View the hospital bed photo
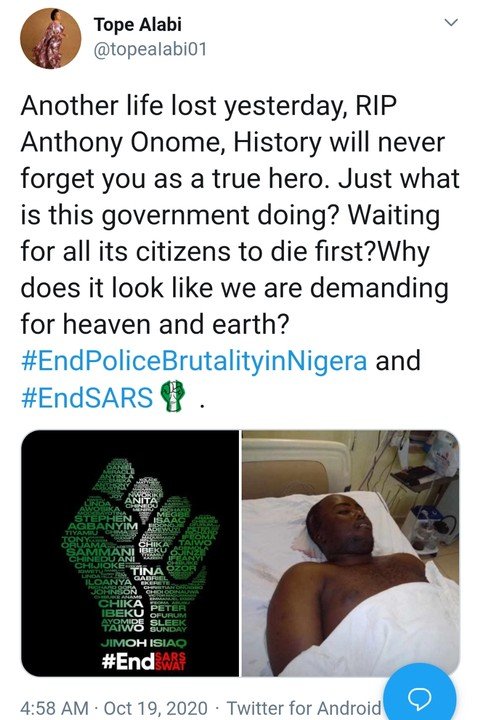The image size is (480, 720). pyautogui.click(x=351, y=553)
